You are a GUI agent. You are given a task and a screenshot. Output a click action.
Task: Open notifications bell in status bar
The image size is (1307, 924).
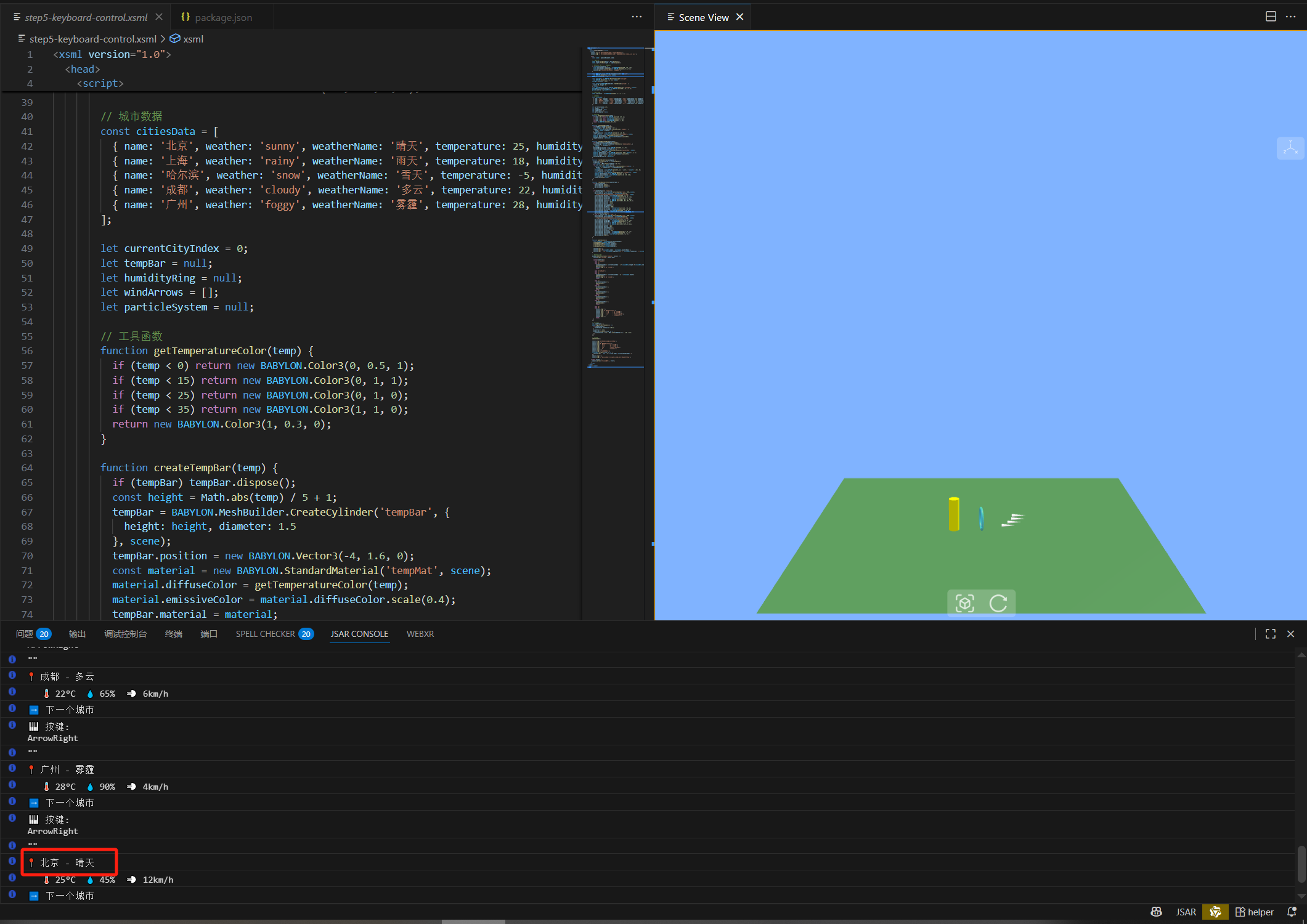[x=1292, y=912]
